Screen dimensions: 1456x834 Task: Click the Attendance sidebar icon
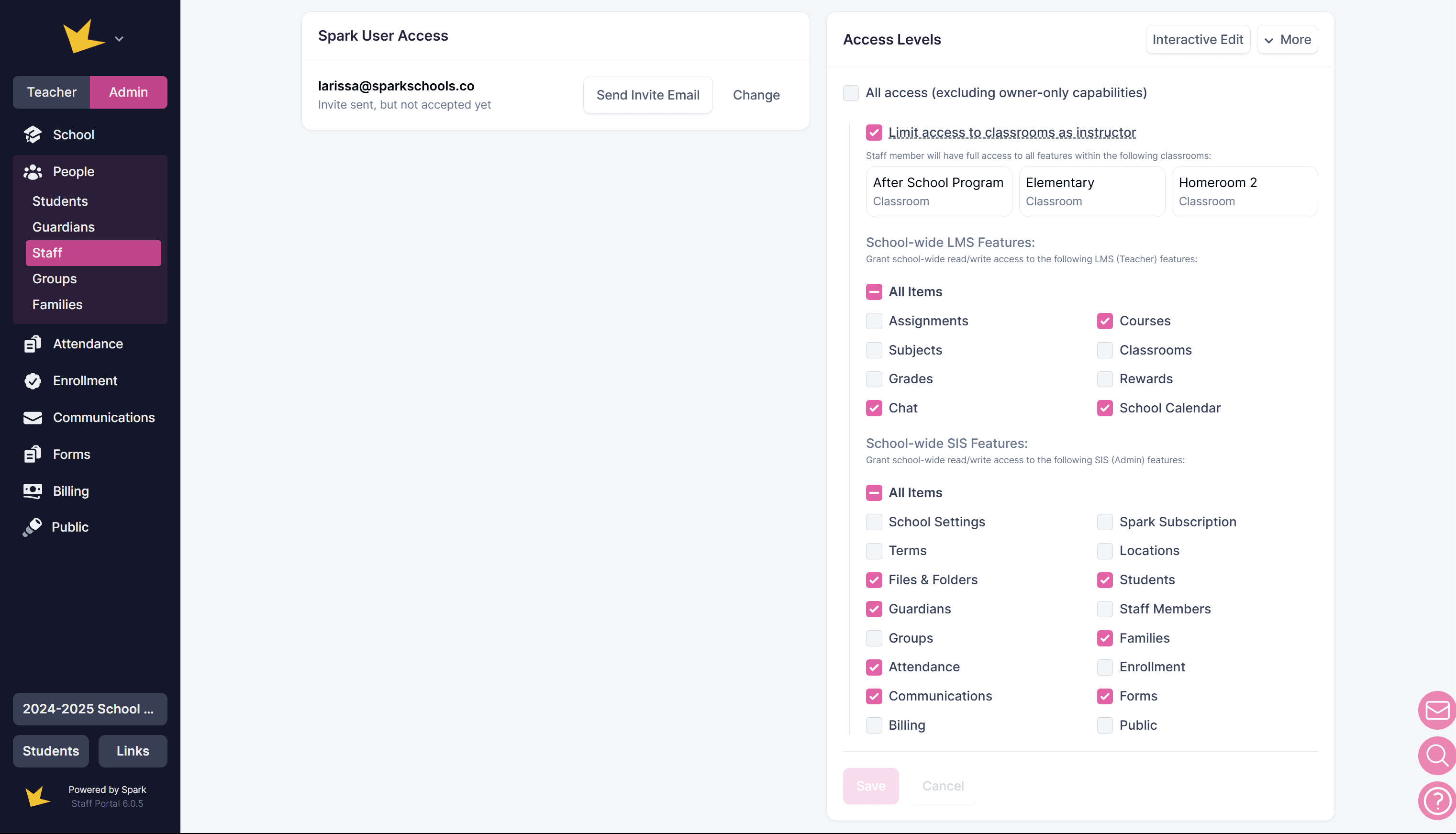click(33, 344)
